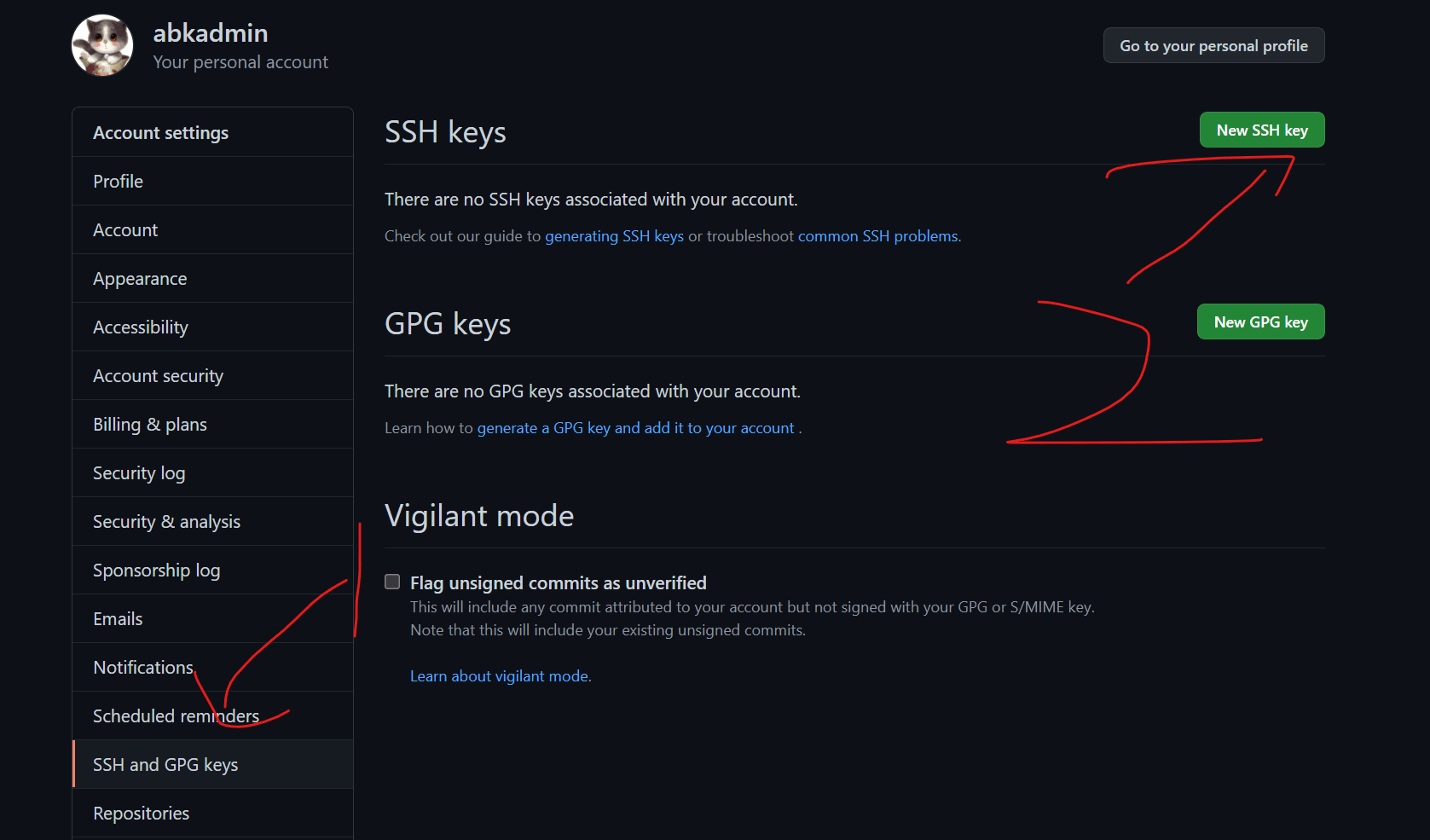The width and height of the screenshot is (1430, 840).
Task: Open Account security settings
Action: tap(213, 375)
